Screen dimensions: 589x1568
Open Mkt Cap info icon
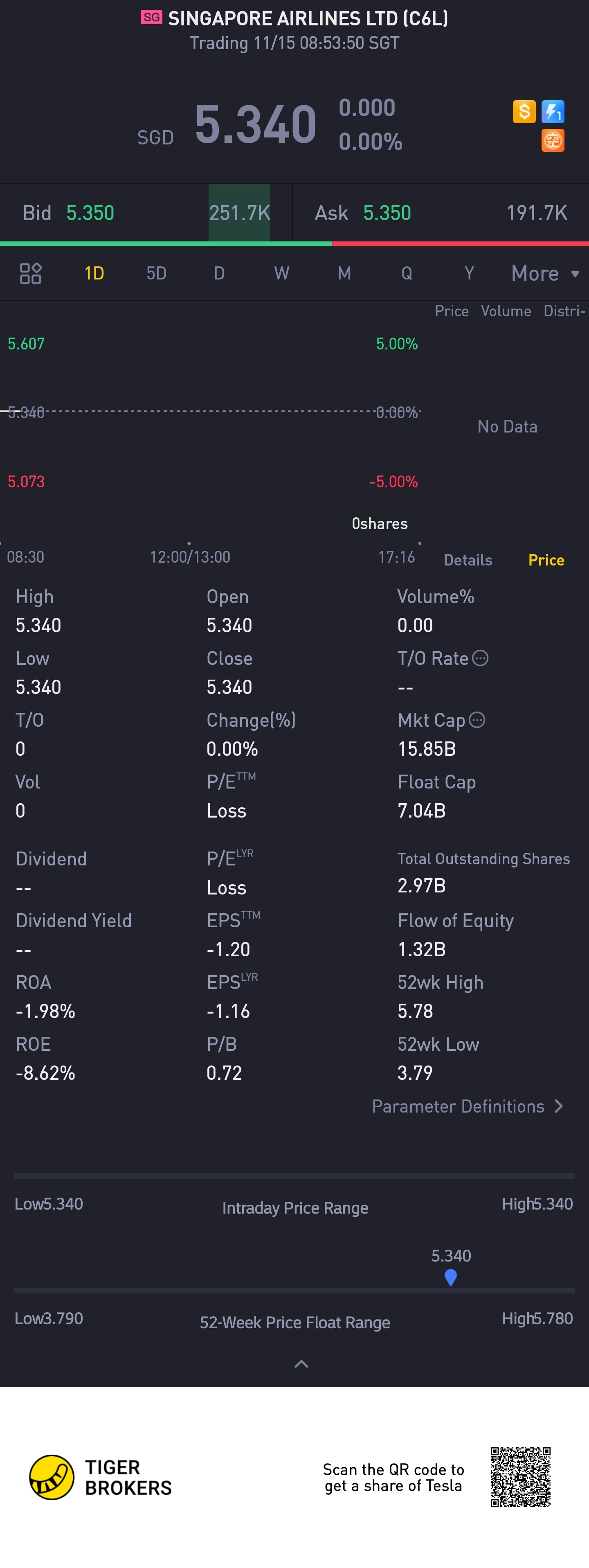click(477, 720)
